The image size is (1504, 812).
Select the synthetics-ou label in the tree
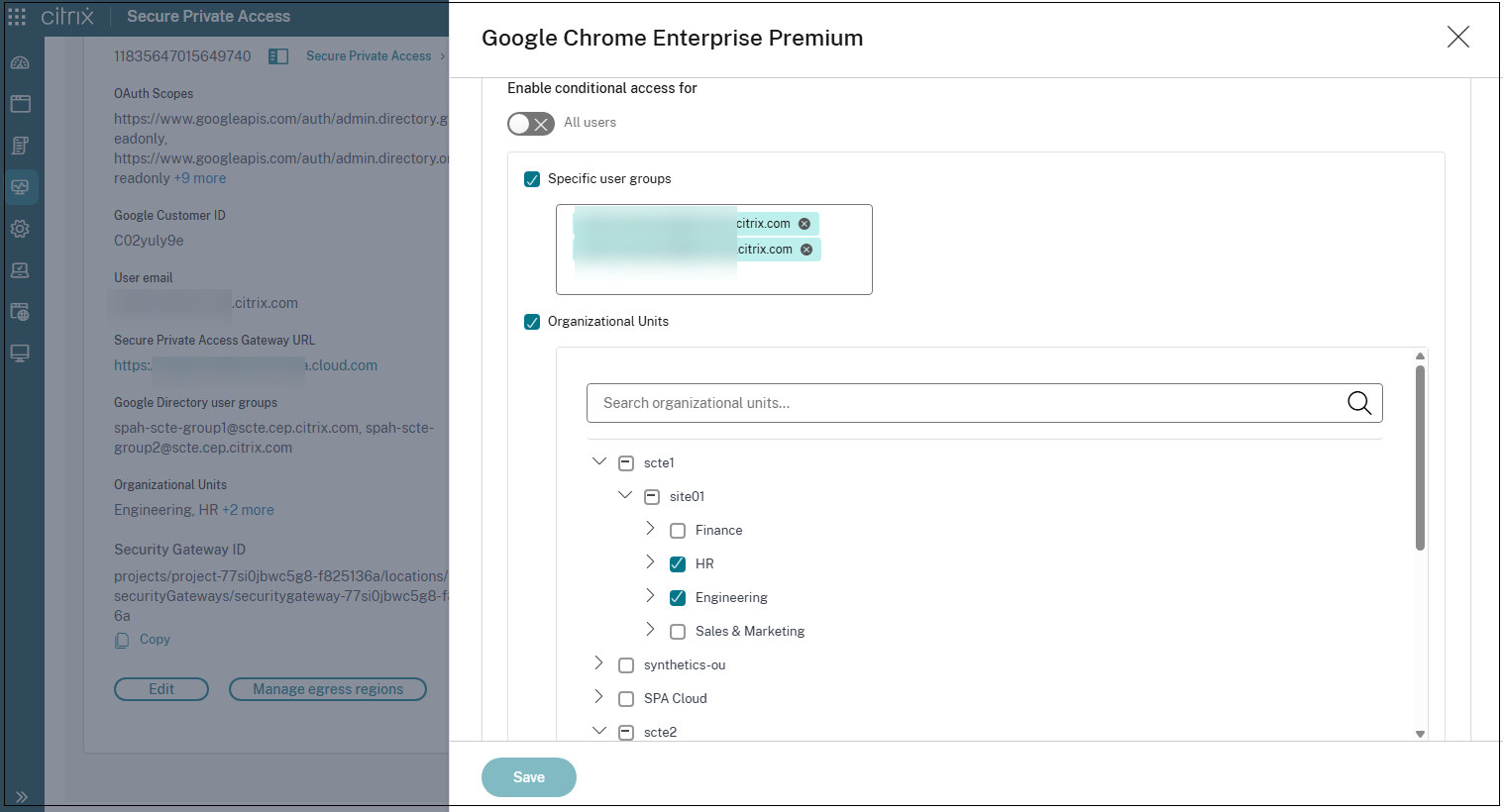click(x=685, y=665)
